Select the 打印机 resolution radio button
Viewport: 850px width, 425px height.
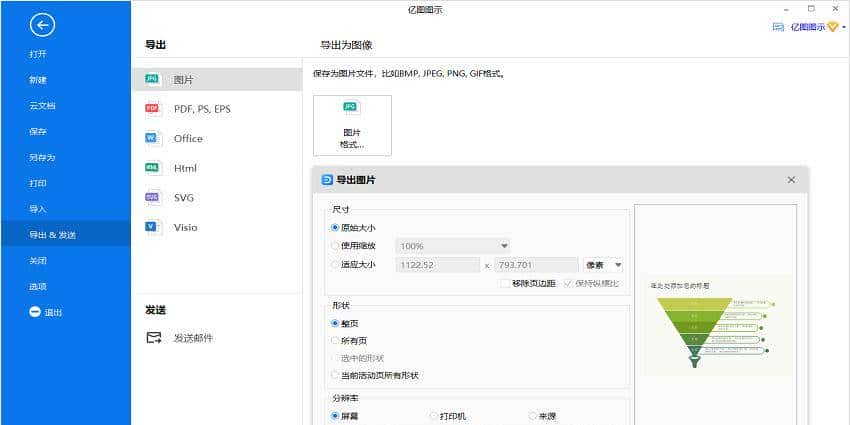point(434,416)
